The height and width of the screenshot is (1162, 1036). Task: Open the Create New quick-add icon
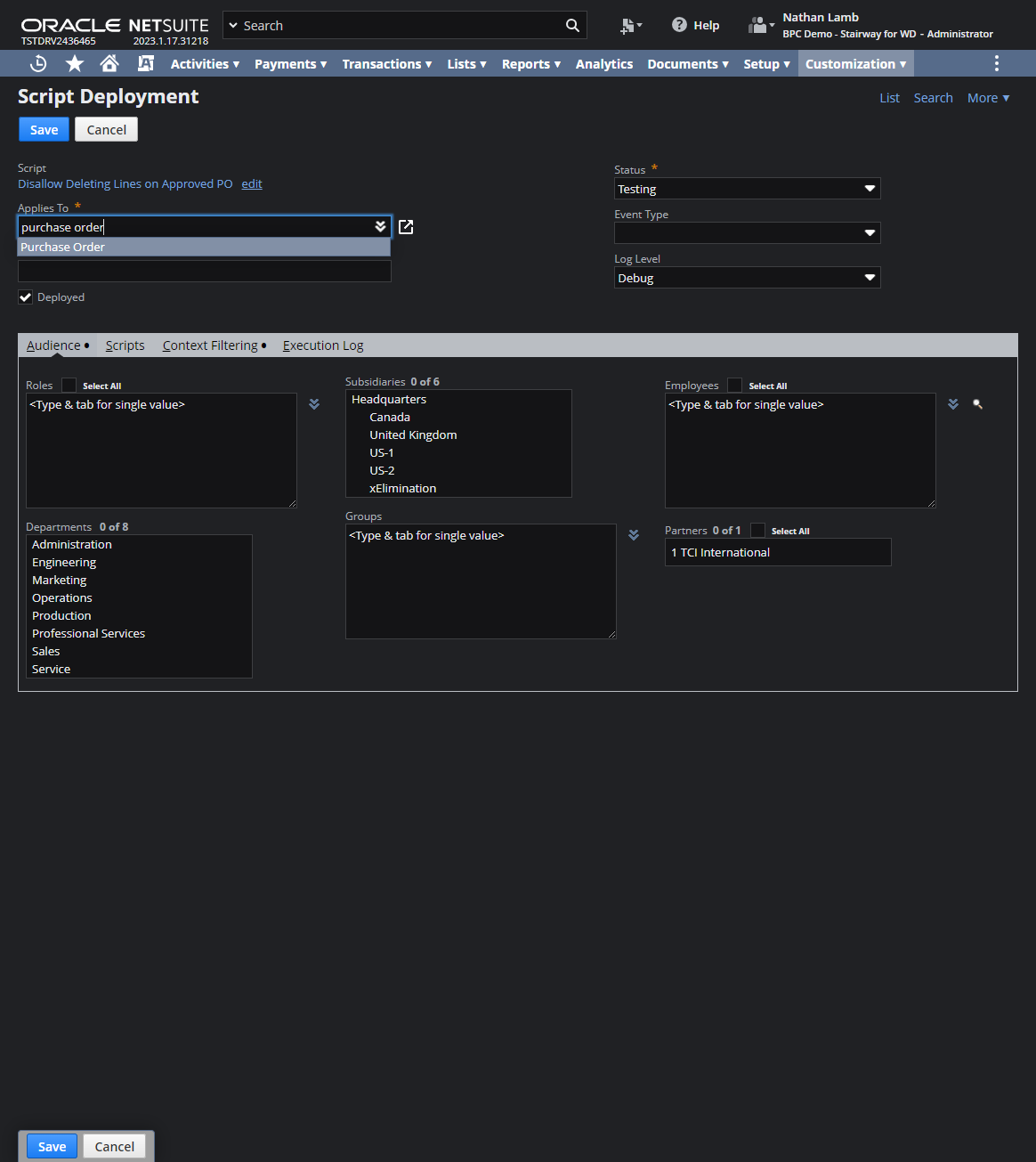pyautogui.click(x=631, y=26)
